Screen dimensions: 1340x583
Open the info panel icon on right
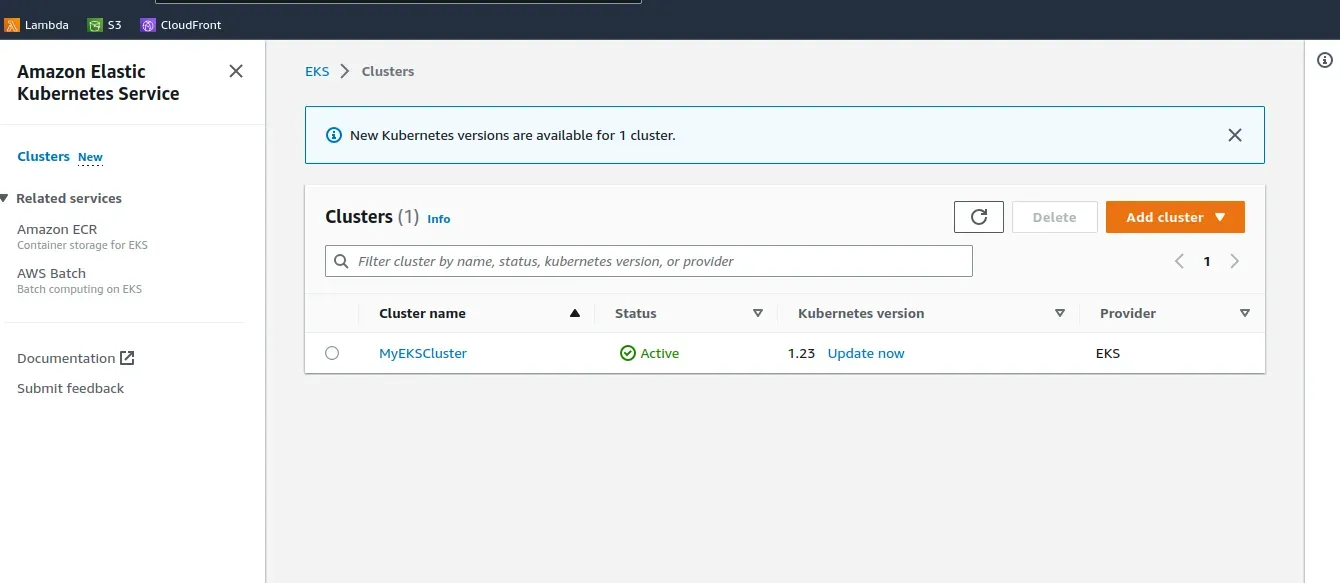[x=1325, y=60]
